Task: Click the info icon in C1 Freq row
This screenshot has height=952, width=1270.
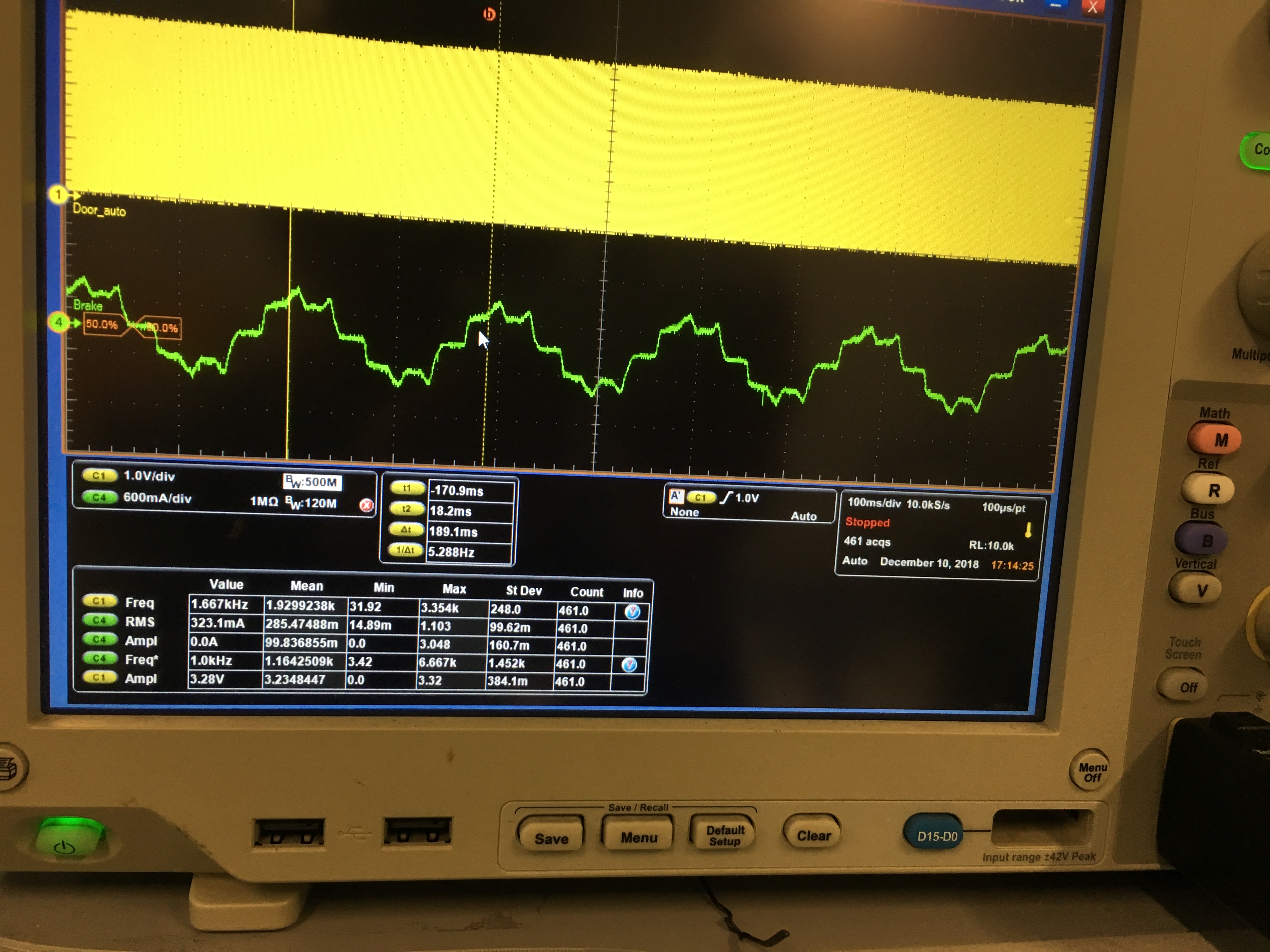Action: pos(632,612)
